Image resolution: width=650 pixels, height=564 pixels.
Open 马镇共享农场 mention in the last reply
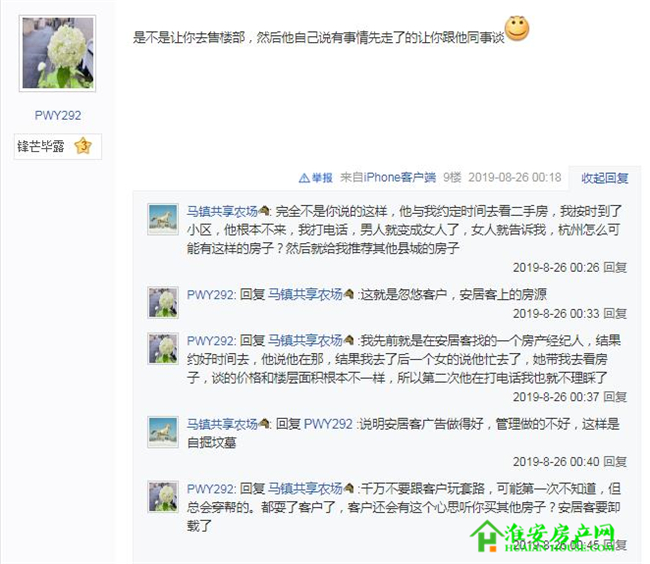coord(305,489)
